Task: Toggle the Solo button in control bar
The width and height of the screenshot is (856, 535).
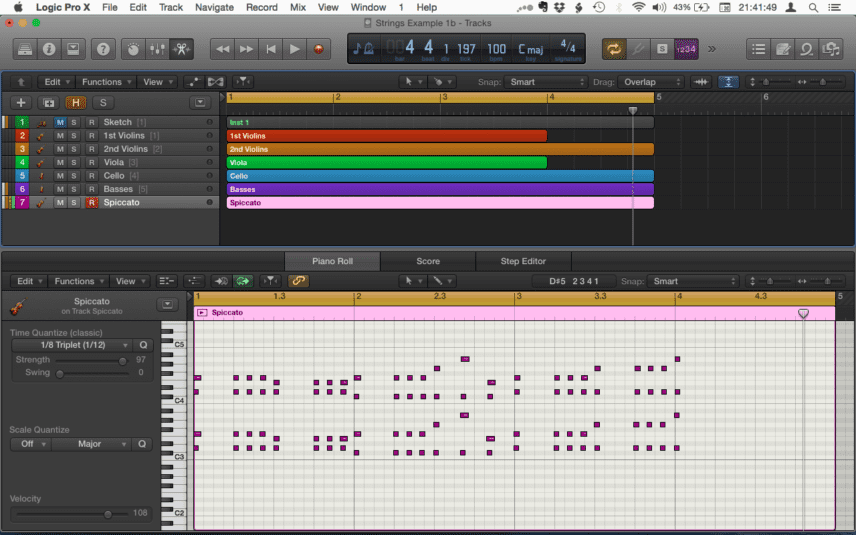Action: (x=662, y=49)
